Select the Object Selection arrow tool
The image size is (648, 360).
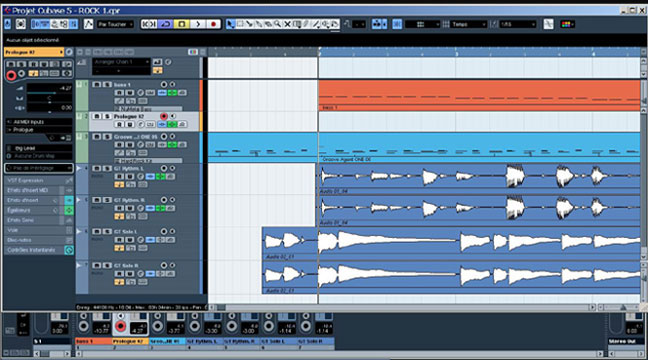coord(230,24)
